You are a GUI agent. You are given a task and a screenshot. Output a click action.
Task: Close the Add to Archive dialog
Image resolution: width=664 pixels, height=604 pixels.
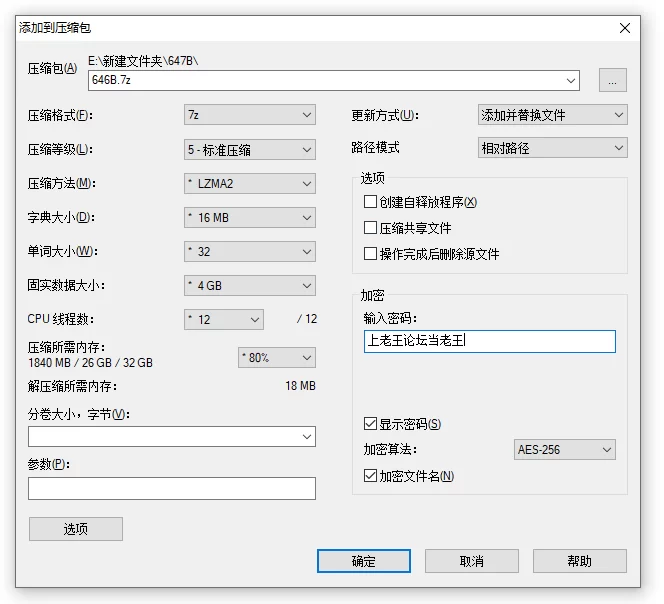click(x=625, y=28)
